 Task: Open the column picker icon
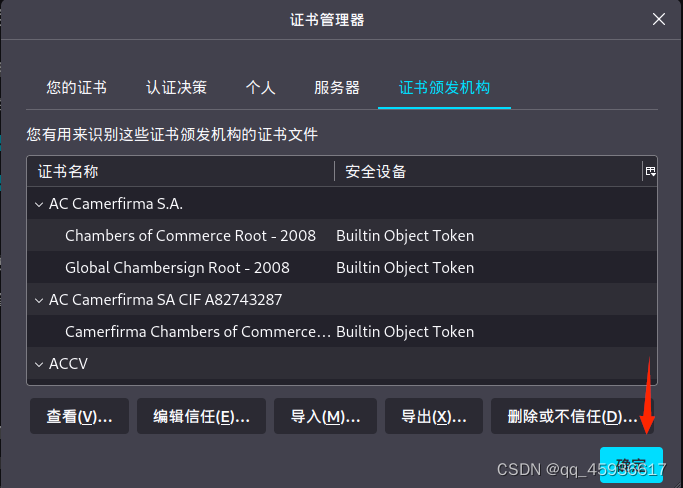650,171
